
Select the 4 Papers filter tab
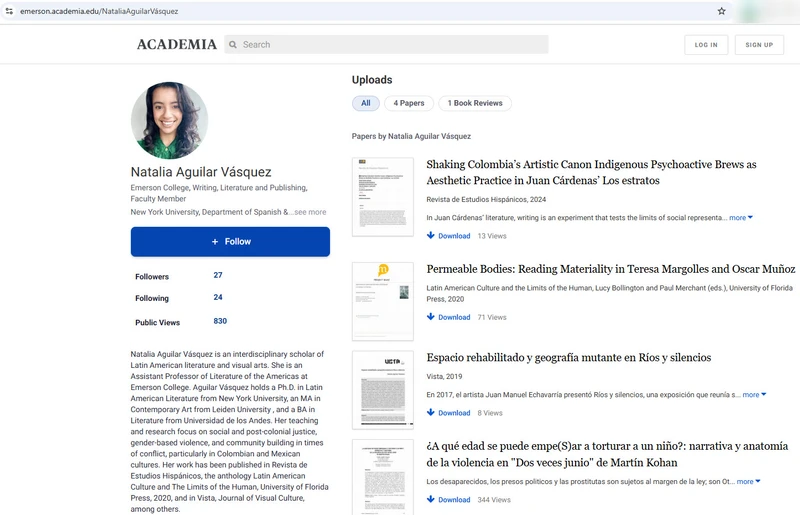click(x=409, y=103)
